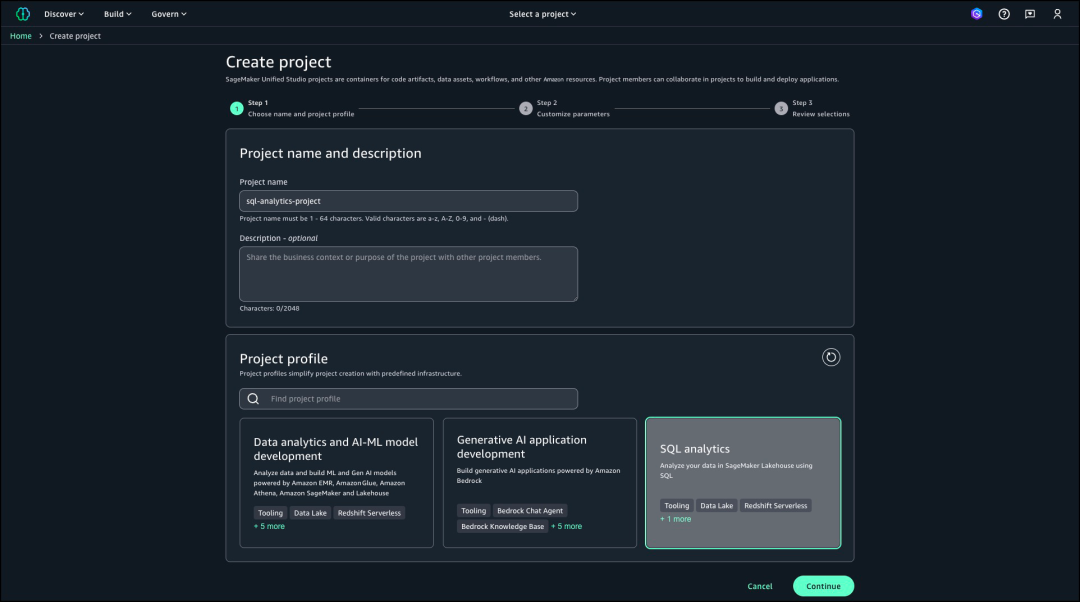Image resolution: width=1080 pixels, height=602 pixels.
Task: Click the Find project profile search box
Action: 408,399
